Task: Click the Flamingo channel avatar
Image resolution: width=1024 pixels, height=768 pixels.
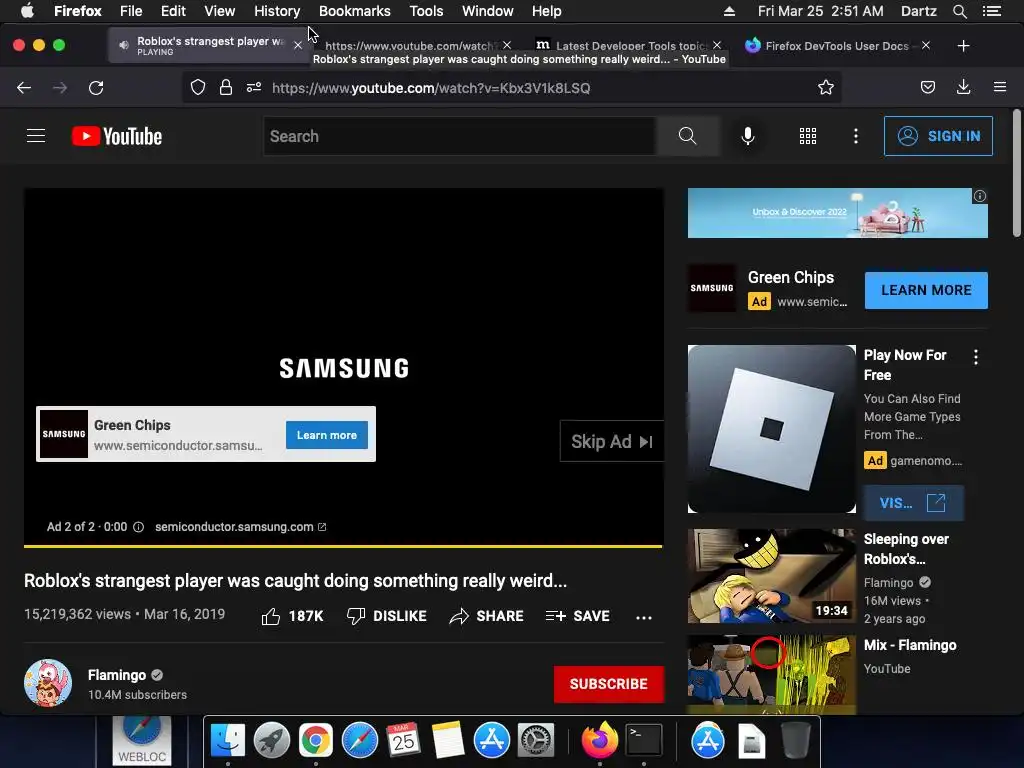Action: [x=48, y=683]
